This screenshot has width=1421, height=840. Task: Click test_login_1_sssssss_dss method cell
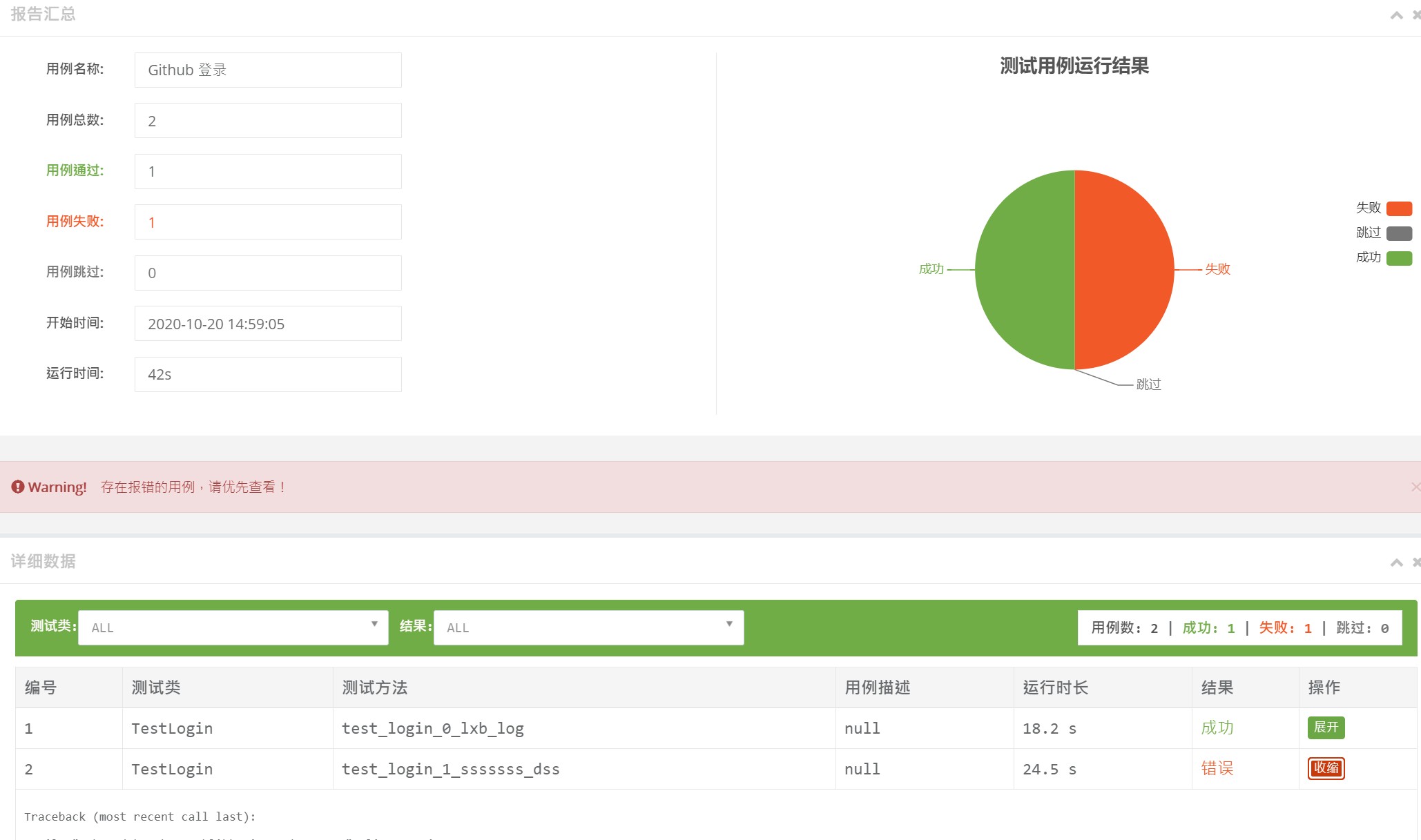click(584, 769)
